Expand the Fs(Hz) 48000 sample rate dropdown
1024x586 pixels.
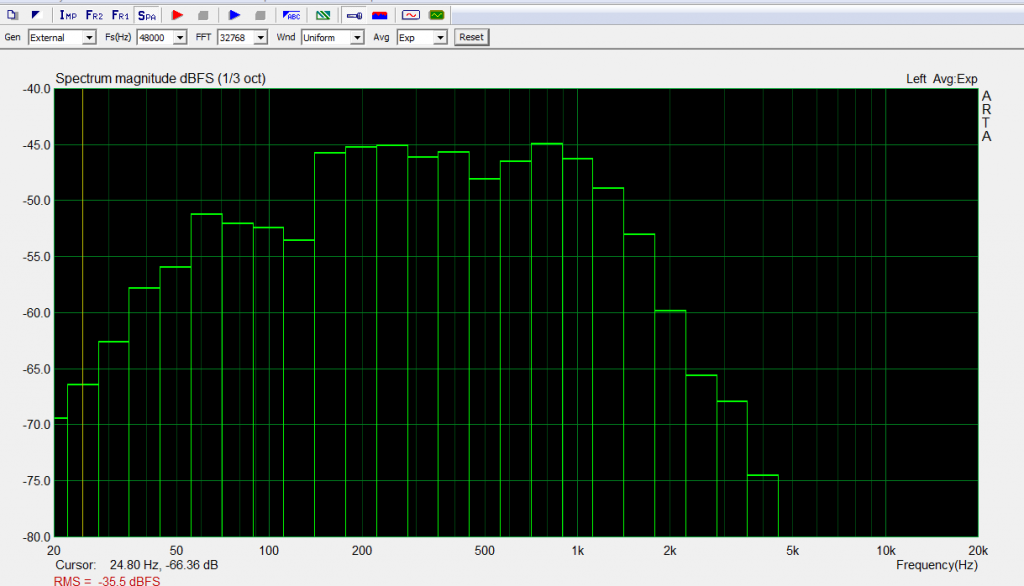click(180, 38)
